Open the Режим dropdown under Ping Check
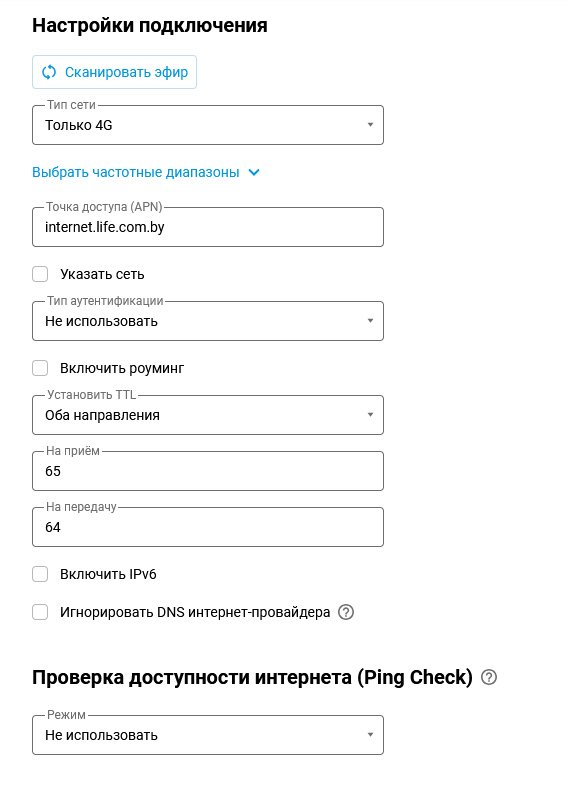Image resolution: width=568 pixels, height=793 pixels. tap(208, 735)
